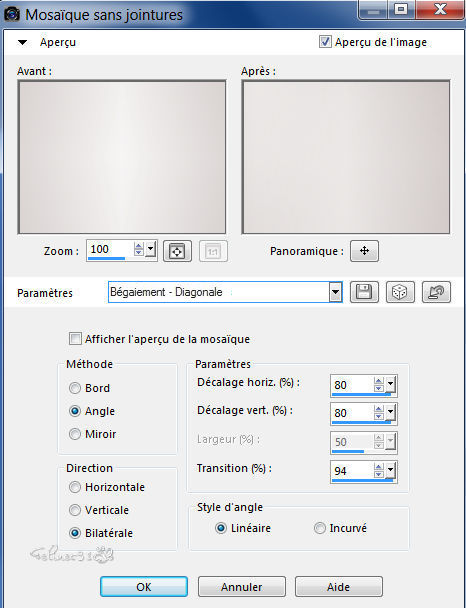Select the Horizontale direction option
Image resolution: width=466 pixels, height=608 pixels.
coord(74,487)
